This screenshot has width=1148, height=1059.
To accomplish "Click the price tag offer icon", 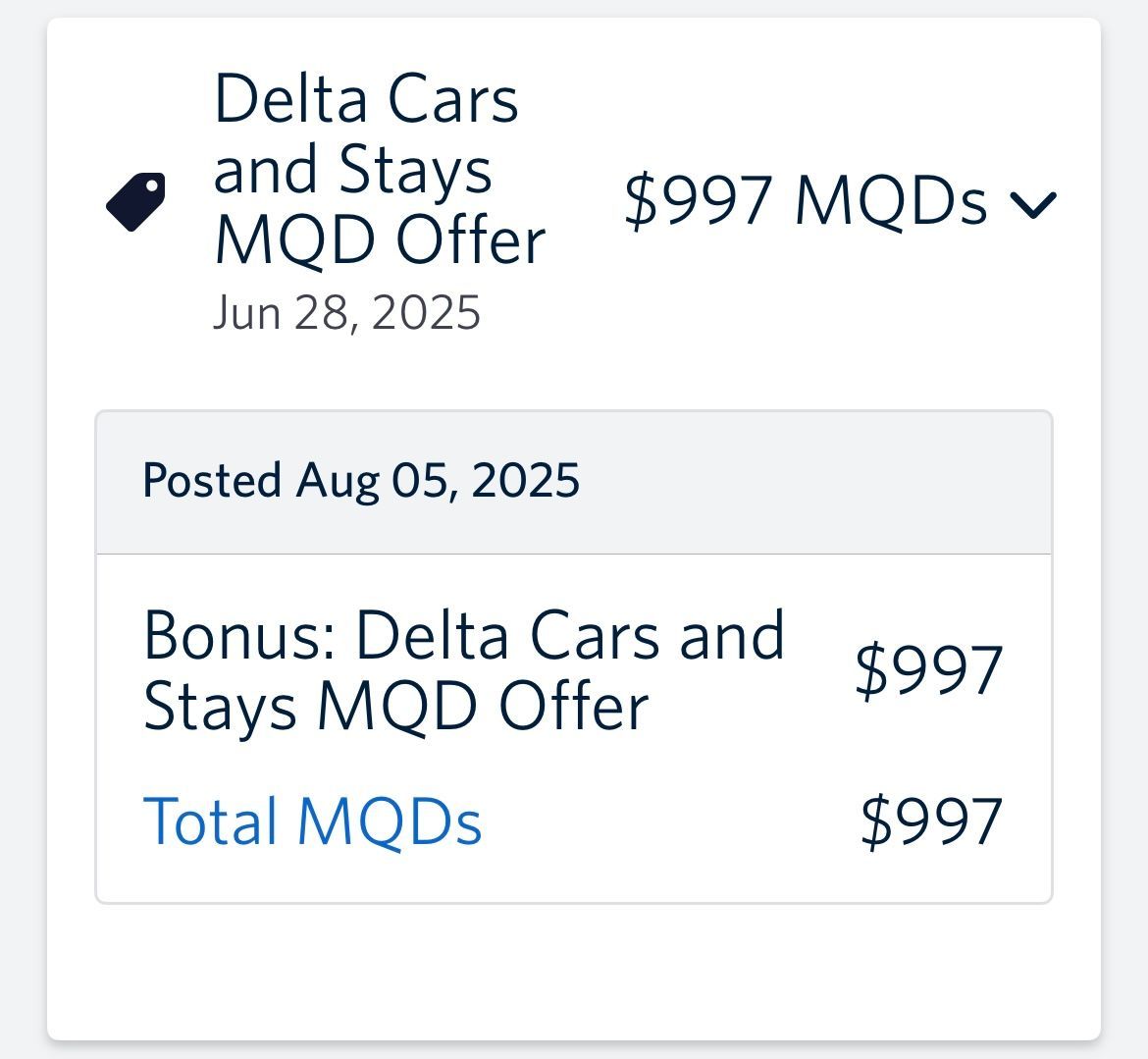I will [x=135, y=202].
